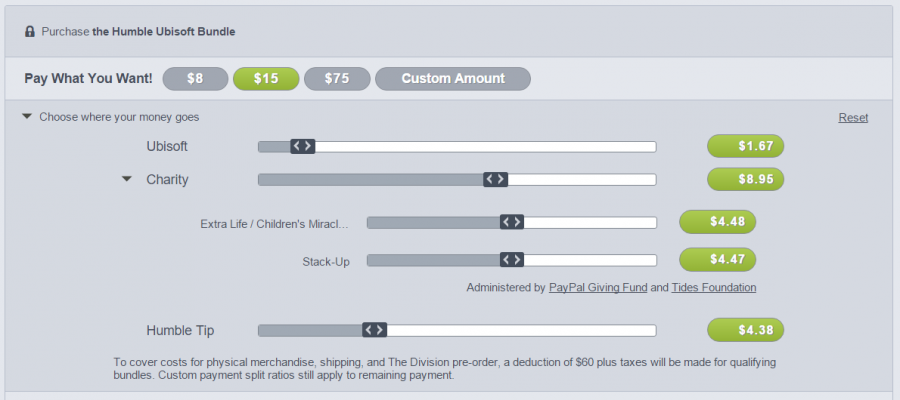Open the PayPal Giving Fund link
This screenshot has width=900, height=400.
(597, 288)
